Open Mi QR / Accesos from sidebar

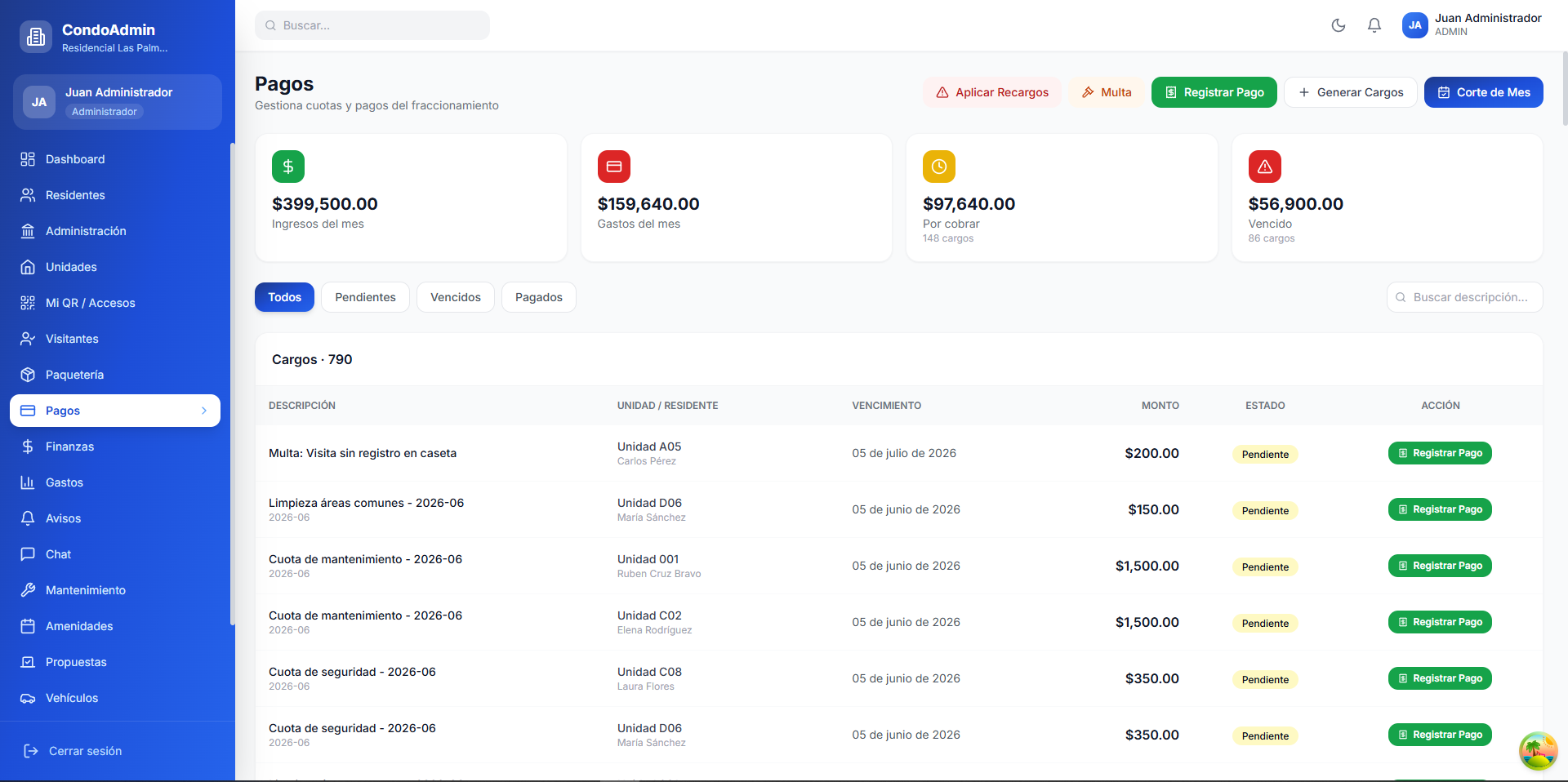coord(90,303)
